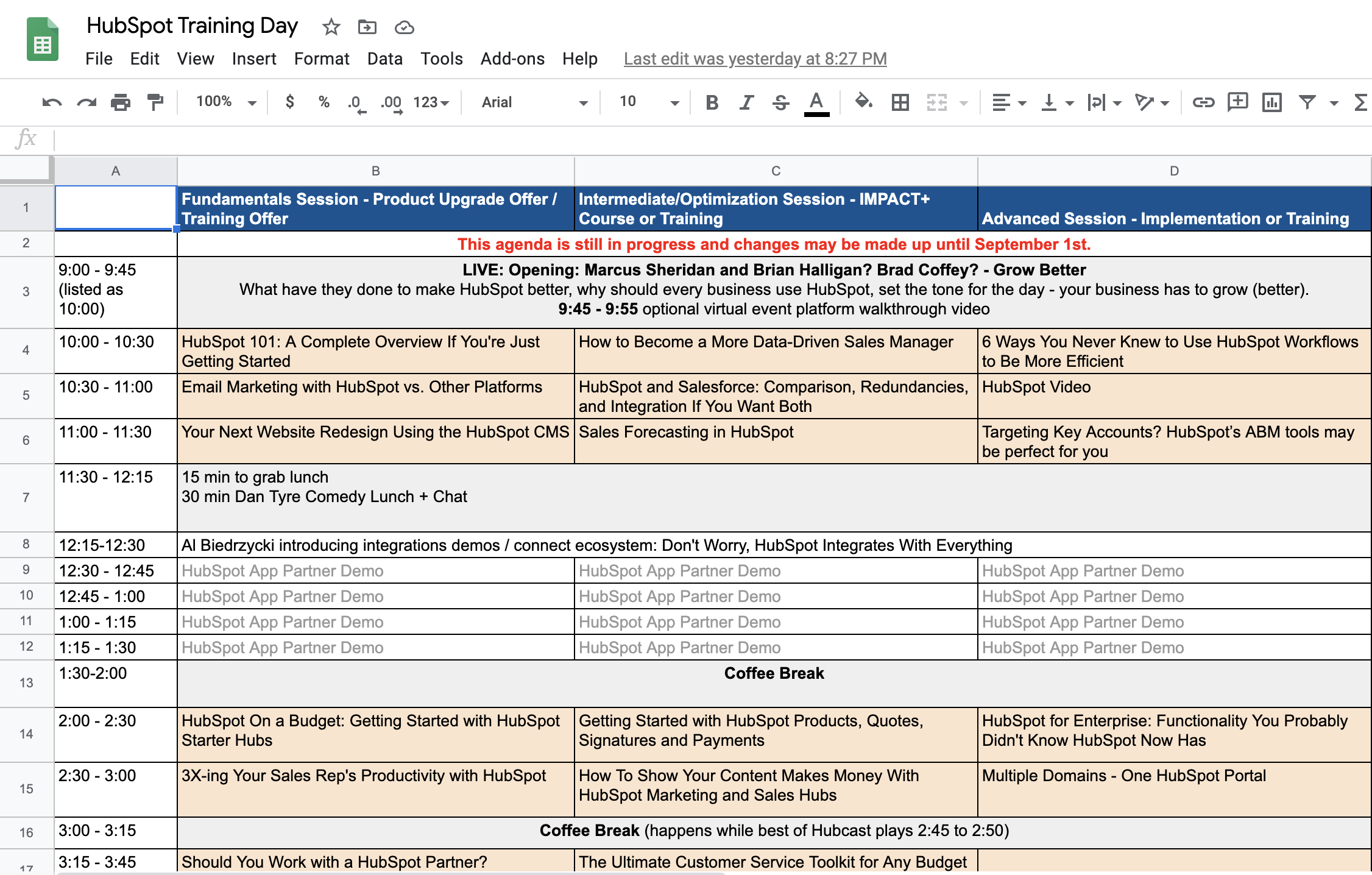This screenshot has height=875, width=1372.
Task: Open the View menu
Action: click(196, 59)
